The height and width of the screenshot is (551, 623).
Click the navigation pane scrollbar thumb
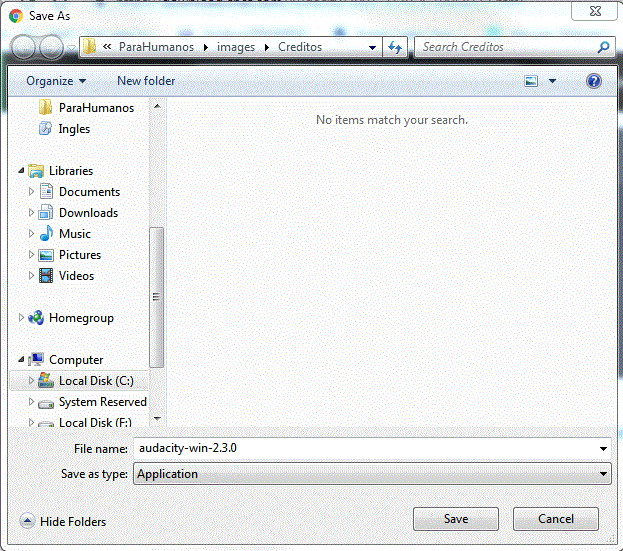tap(157, 298)
